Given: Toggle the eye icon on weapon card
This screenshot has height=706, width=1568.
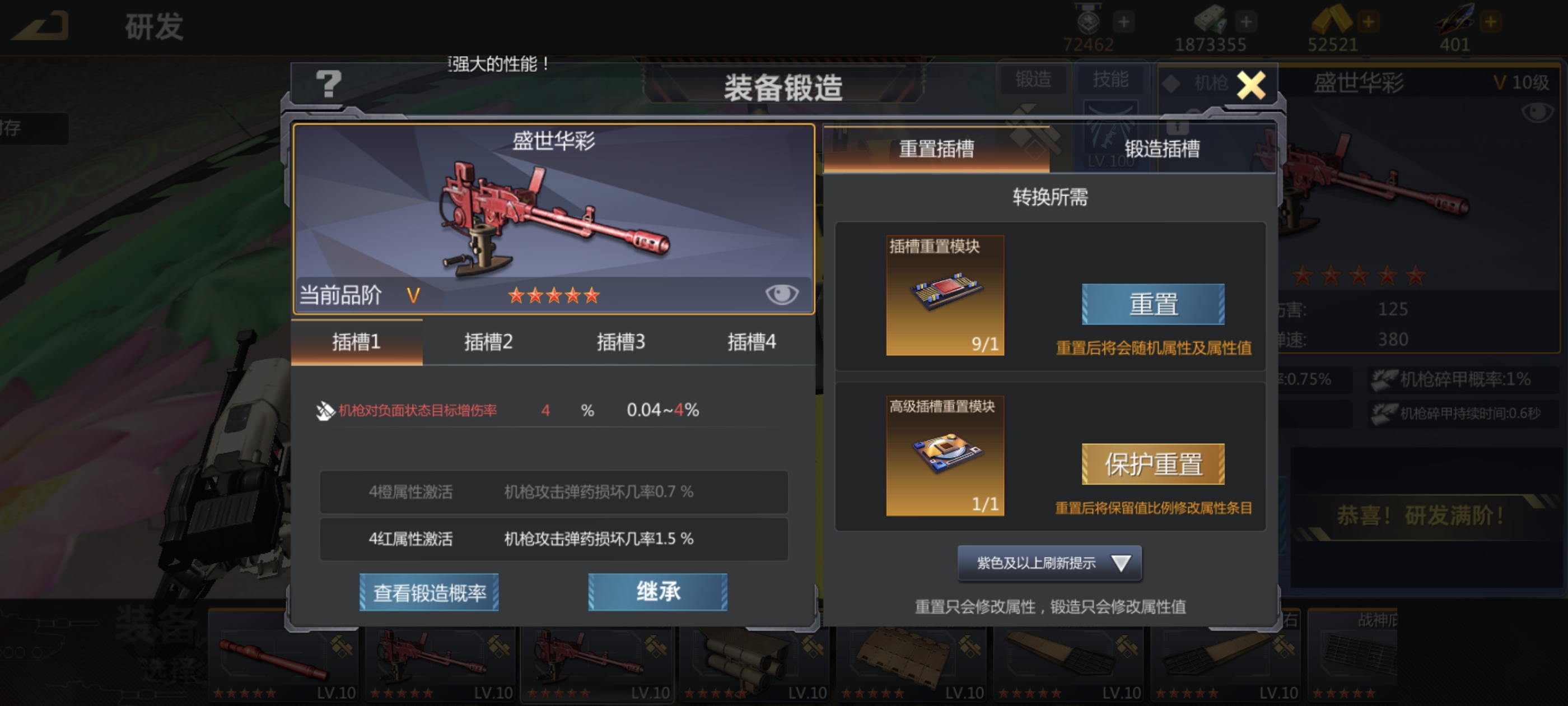Looking at the screenshot, I should pyautogui.click(x=782, y=294).
